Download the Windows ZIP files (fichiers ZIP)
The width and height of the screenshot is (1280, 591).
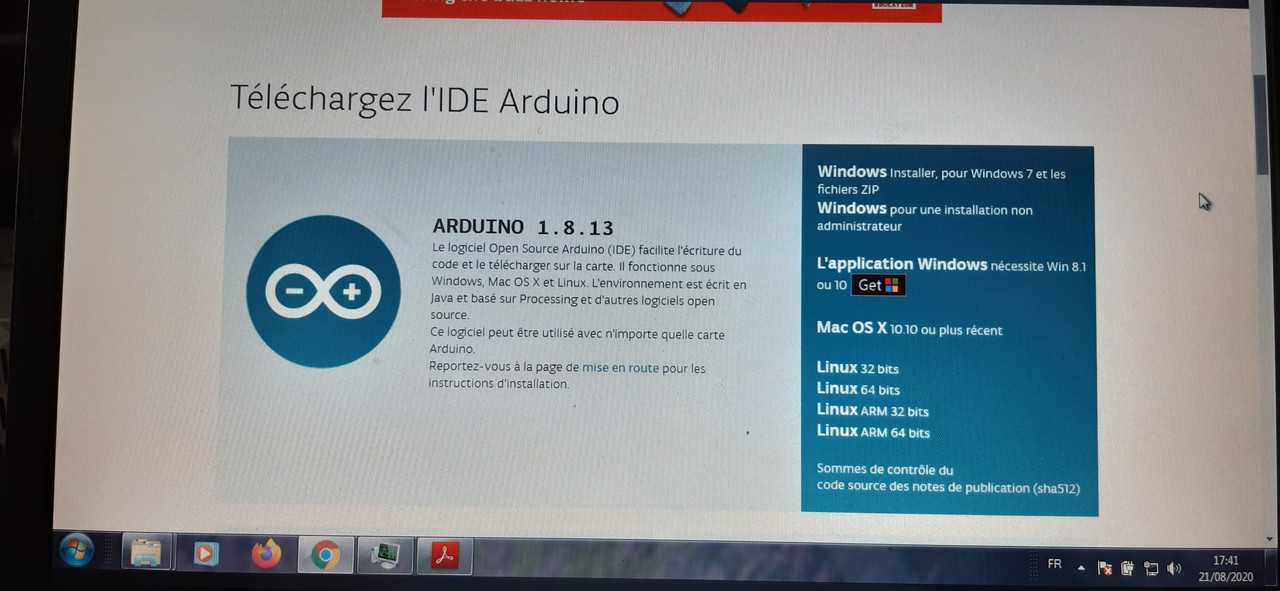848,189
